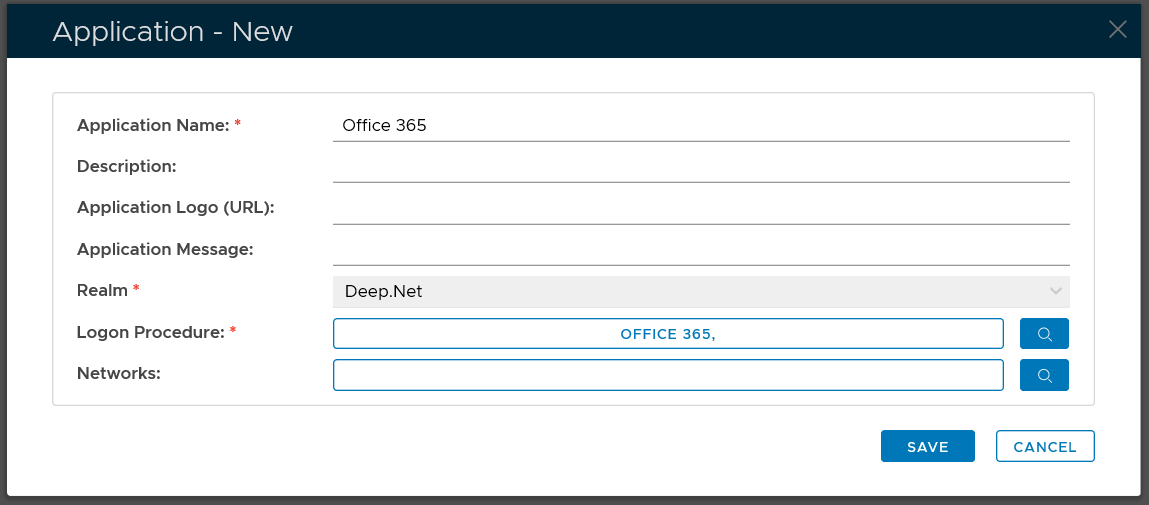Close the Application - New dialog
The width and height of the screenshot is (1149, 505).
1117,30
